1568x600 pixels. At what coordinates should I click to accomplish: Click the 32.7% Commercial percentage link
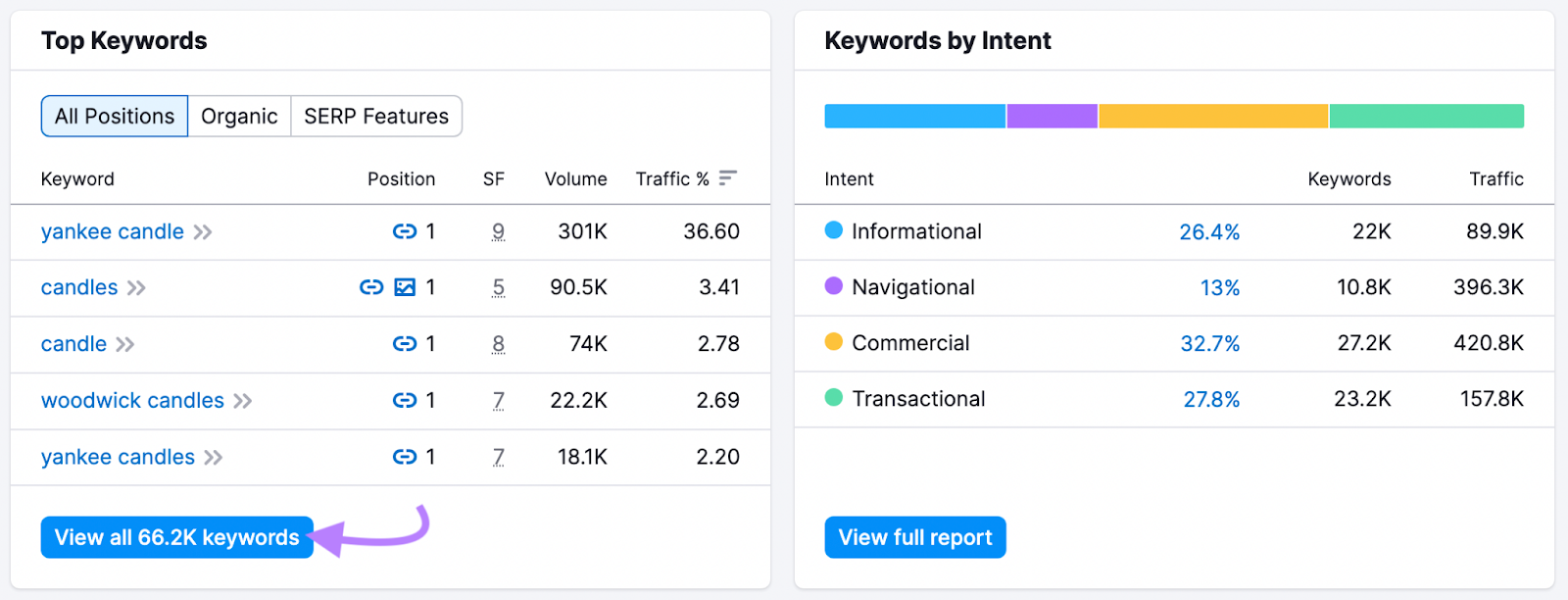(x=1209, y=343)
